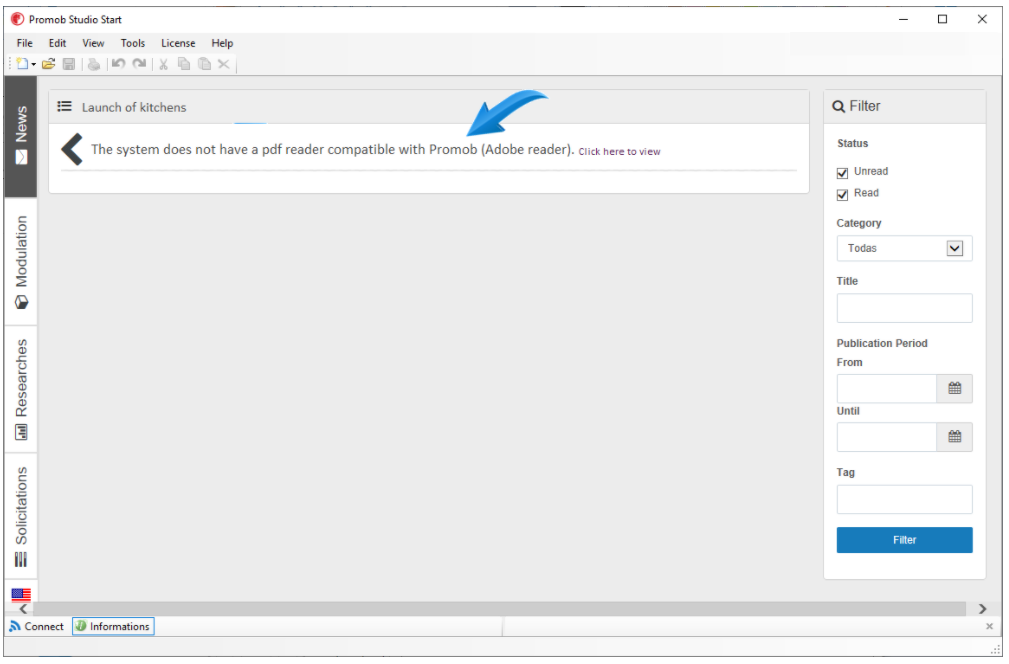
Task: Toggle the Read status checkbox
Action: pyautogui.click(x=842, y=195)
